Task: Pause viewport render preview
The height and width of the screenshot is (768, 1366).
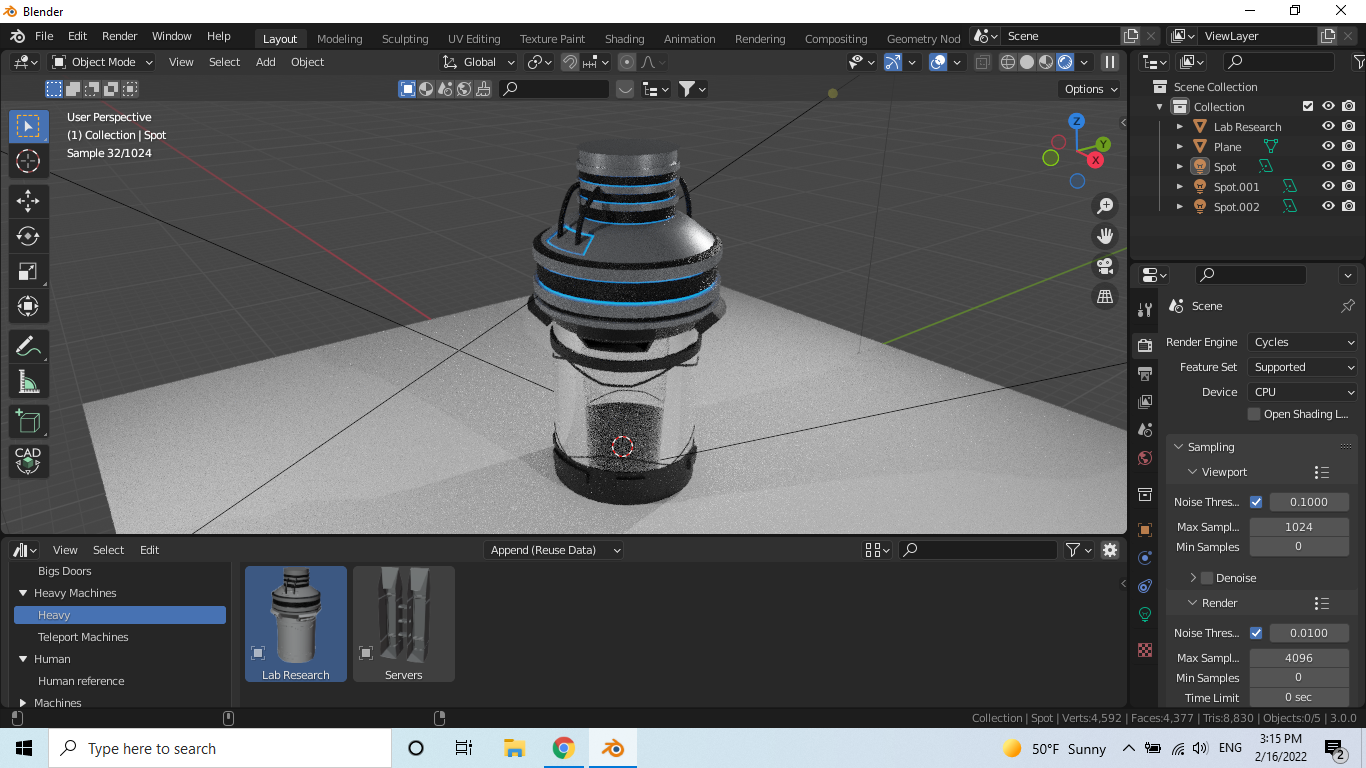Action: 1109,62
